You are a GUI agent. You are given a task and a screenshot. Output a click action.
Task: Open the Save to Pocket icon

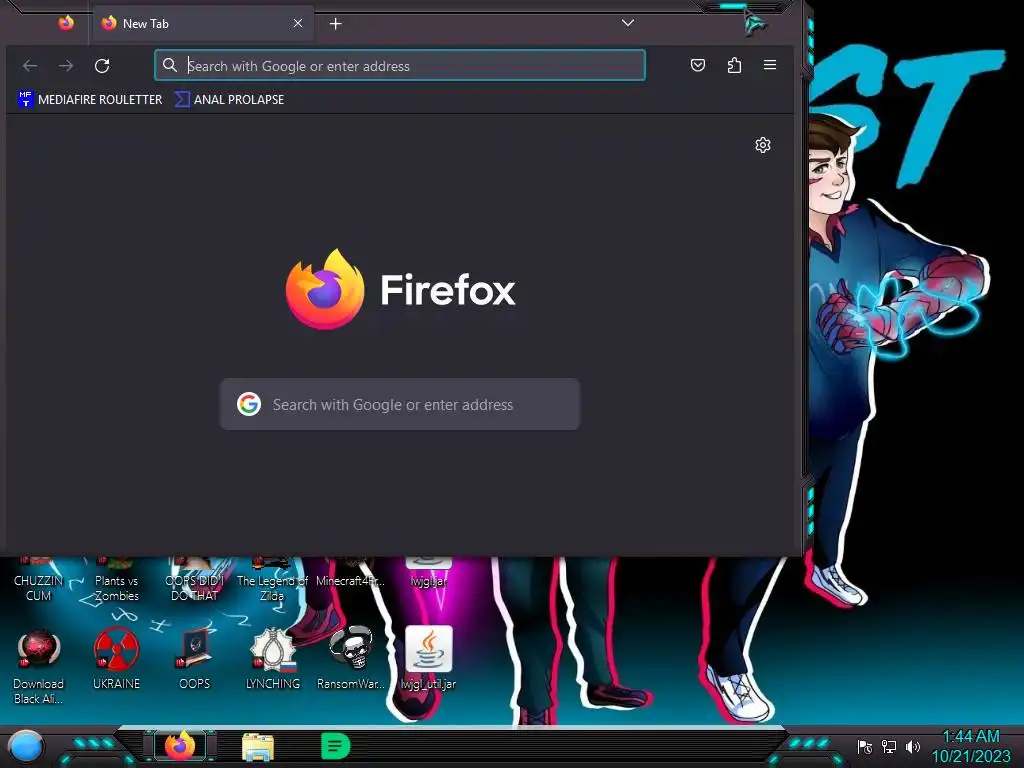point(698,65)
